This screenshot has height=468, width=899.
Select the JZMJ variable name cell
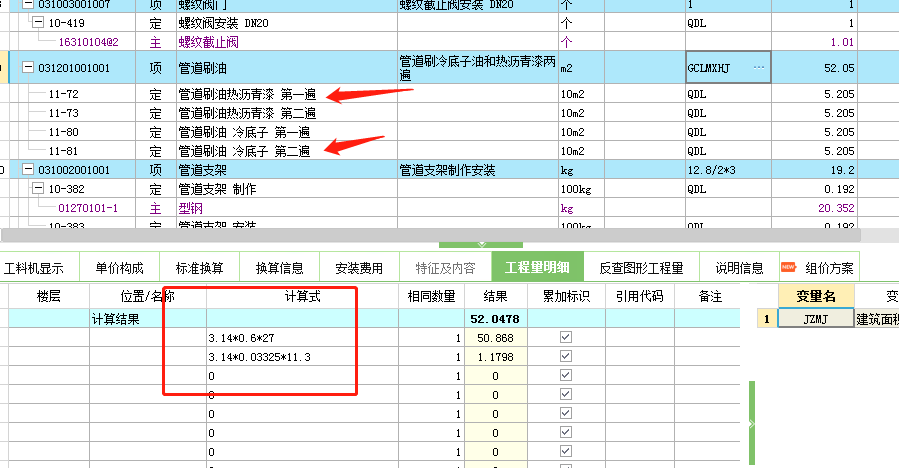click(x=816, y=319)
